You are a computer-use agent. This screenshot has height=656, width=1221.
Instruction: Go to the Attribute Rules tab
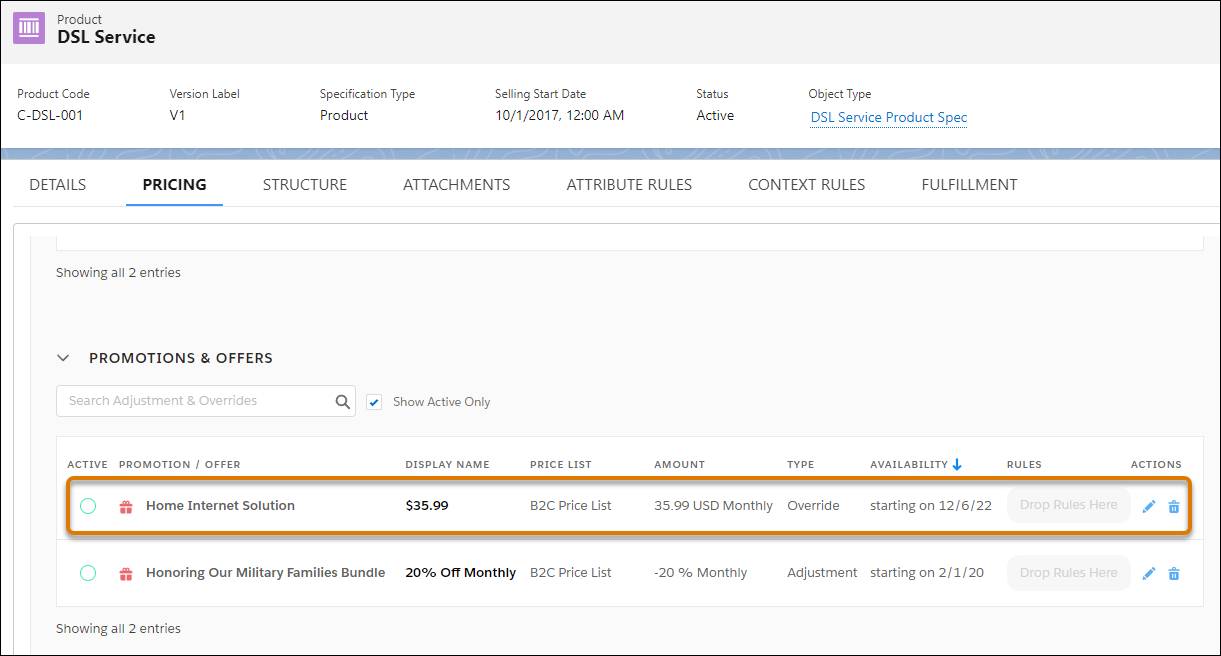click(629, 185)
